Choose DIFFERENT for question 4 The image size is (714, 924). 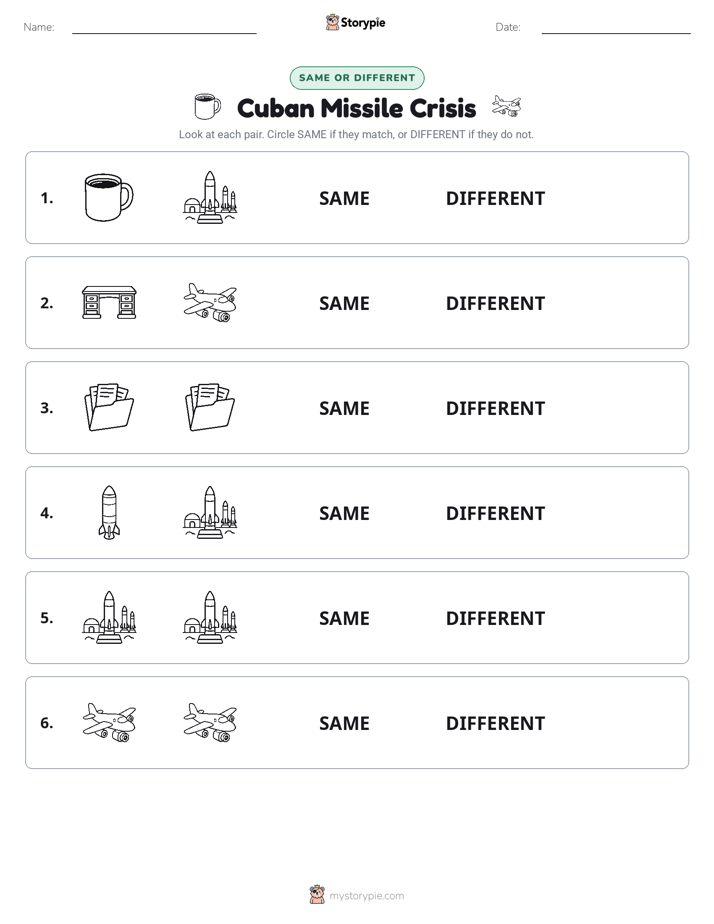point(495,513)
